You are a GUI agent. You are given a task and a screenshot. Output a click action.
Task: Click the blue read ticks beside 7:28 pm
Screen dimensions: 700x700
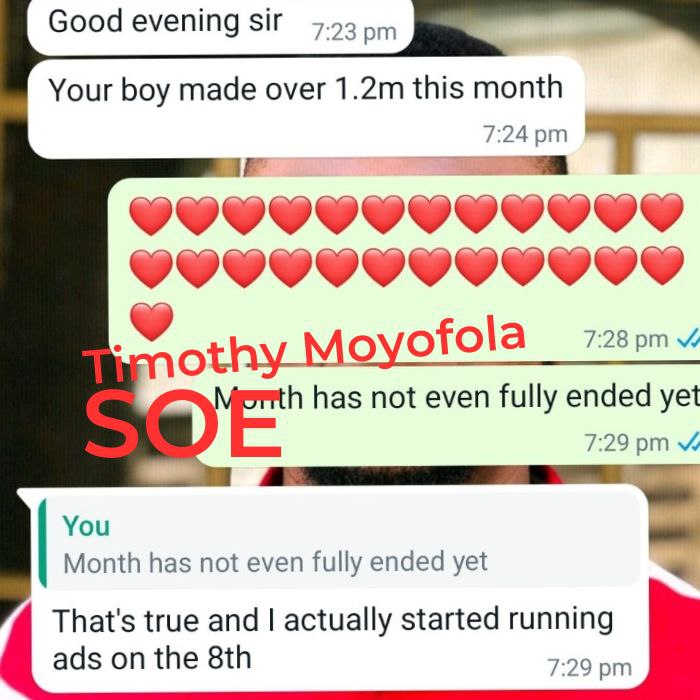[688, 341]
